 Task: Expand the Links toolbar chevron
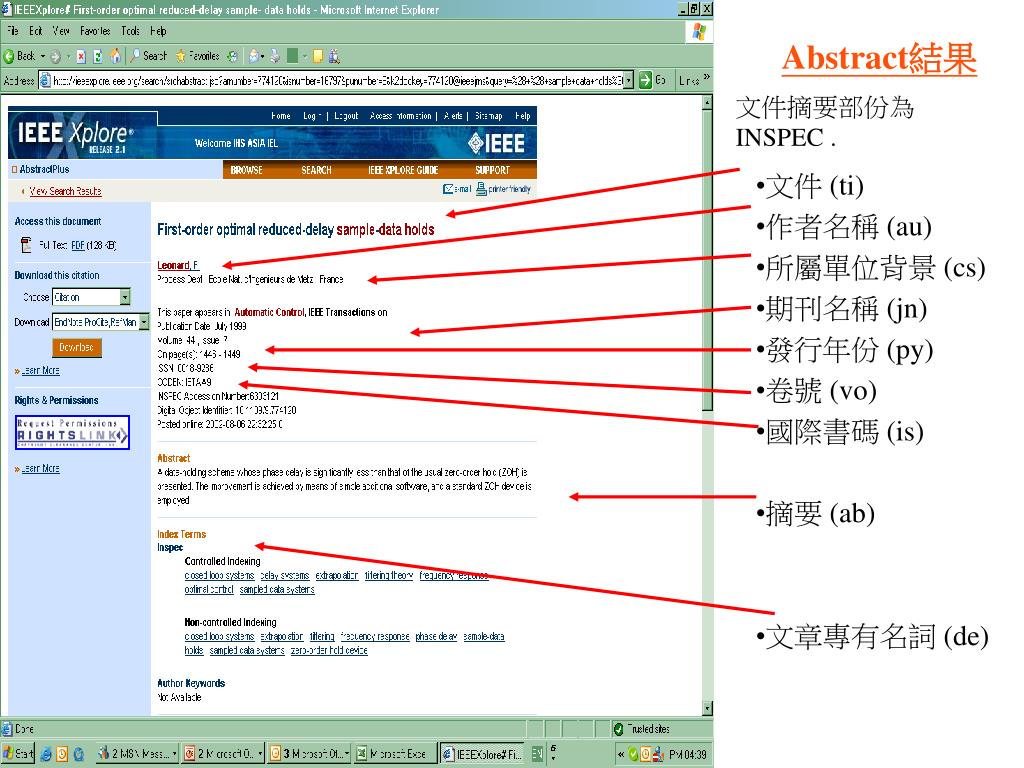(706, 78)
